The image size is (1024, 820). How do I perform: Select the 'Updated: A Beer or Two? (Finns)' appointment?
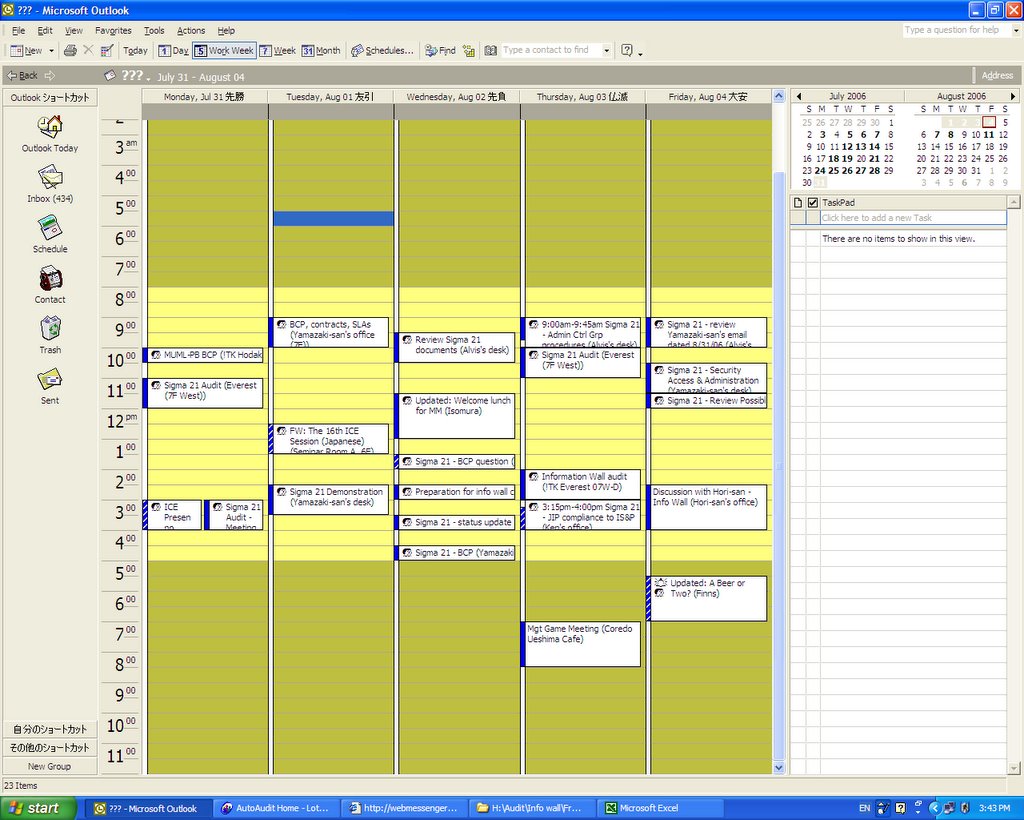pos(707,599)
